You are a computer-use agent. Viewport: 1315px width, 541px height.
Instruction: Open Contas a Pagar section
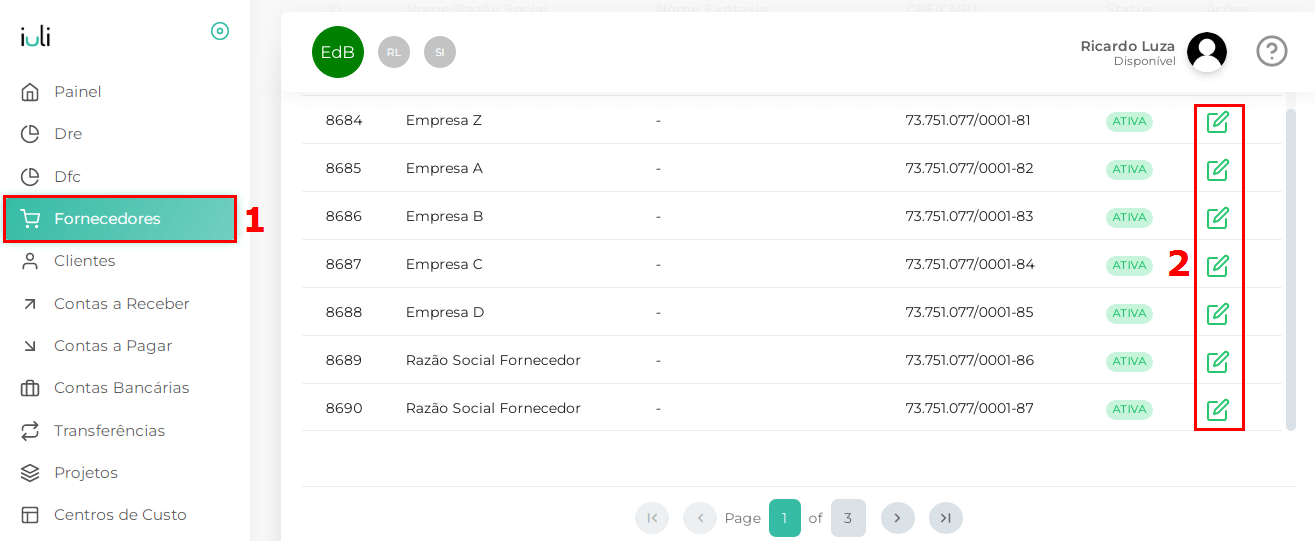[113, 346]
